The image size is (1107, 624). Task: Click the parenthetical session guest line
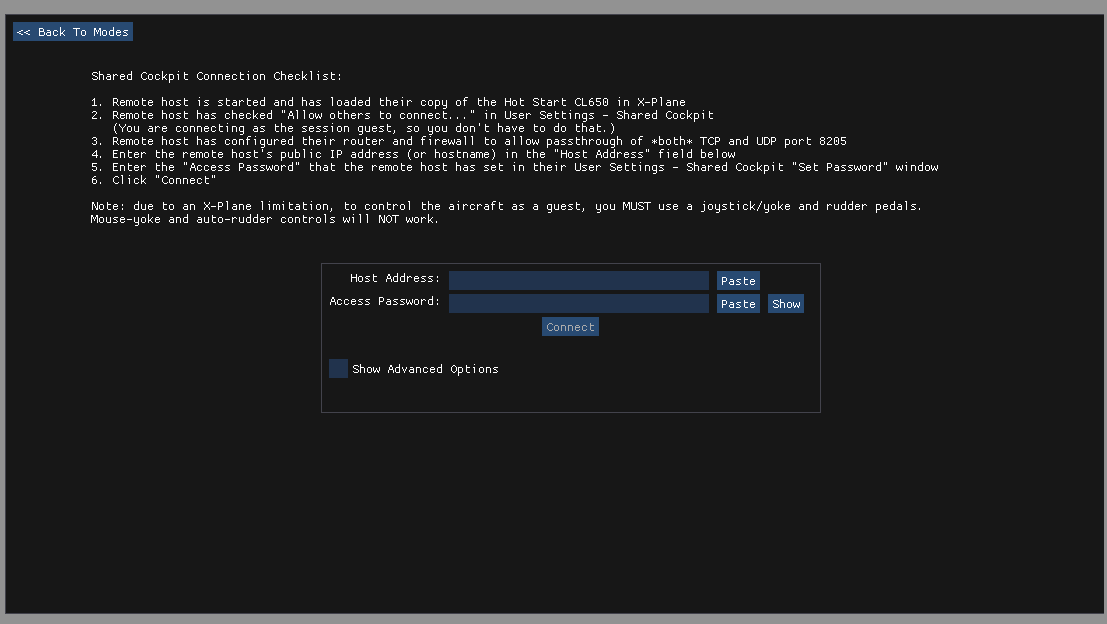[364, 128]
